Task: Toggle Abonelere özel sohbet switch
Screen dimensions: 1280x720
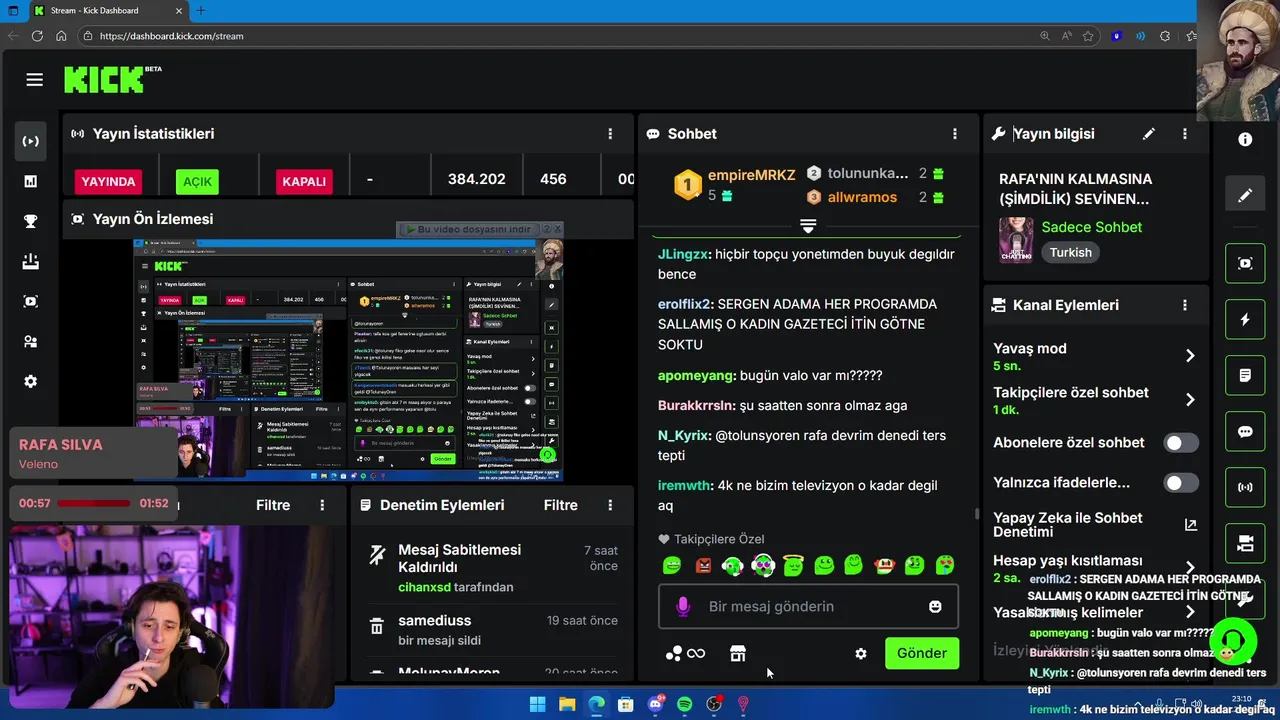Action: (x=1180, y=443)
